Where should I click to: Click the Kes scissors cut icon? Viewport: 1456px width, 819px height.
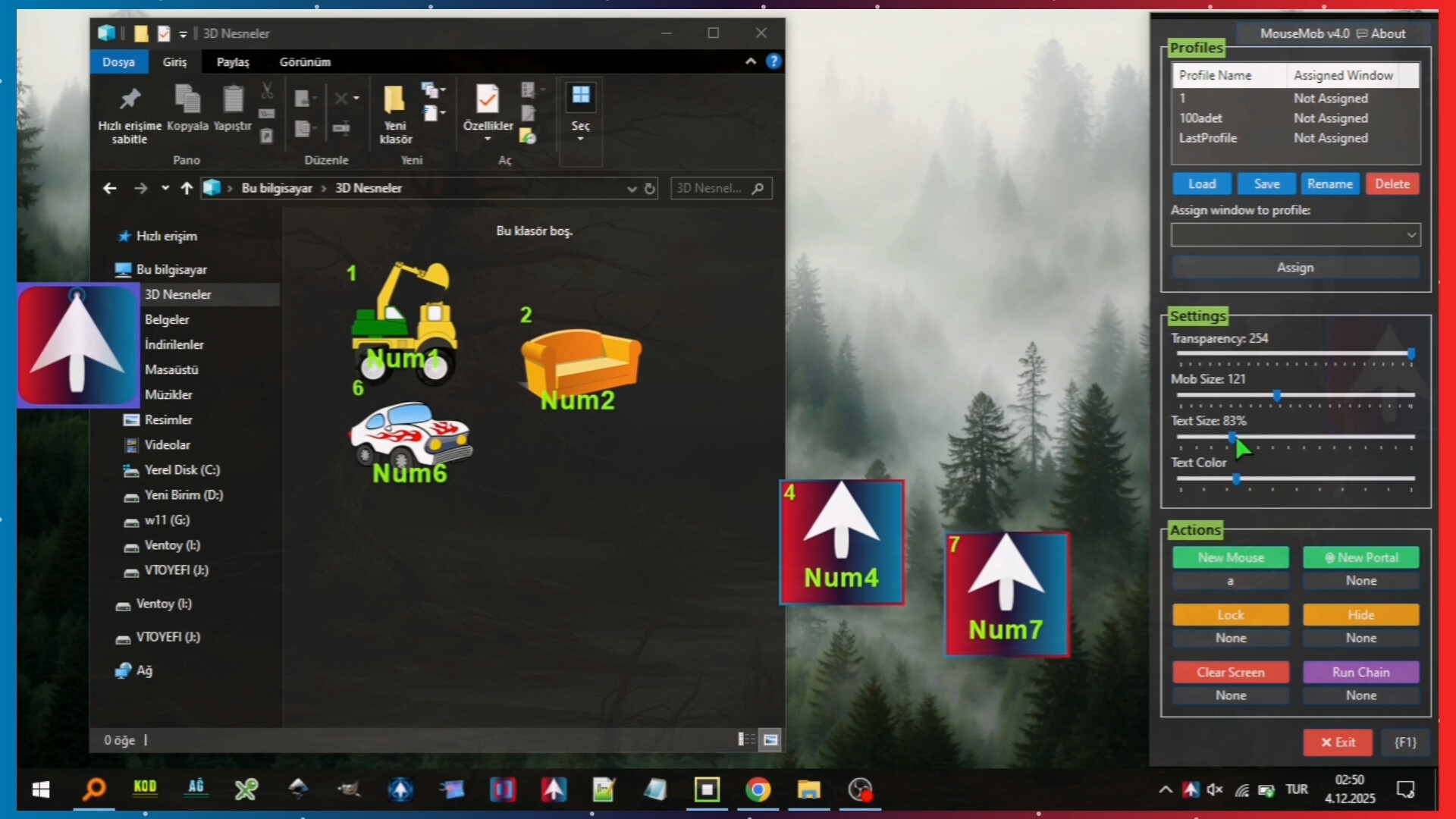pyautogui.click(x=266, y=89)
